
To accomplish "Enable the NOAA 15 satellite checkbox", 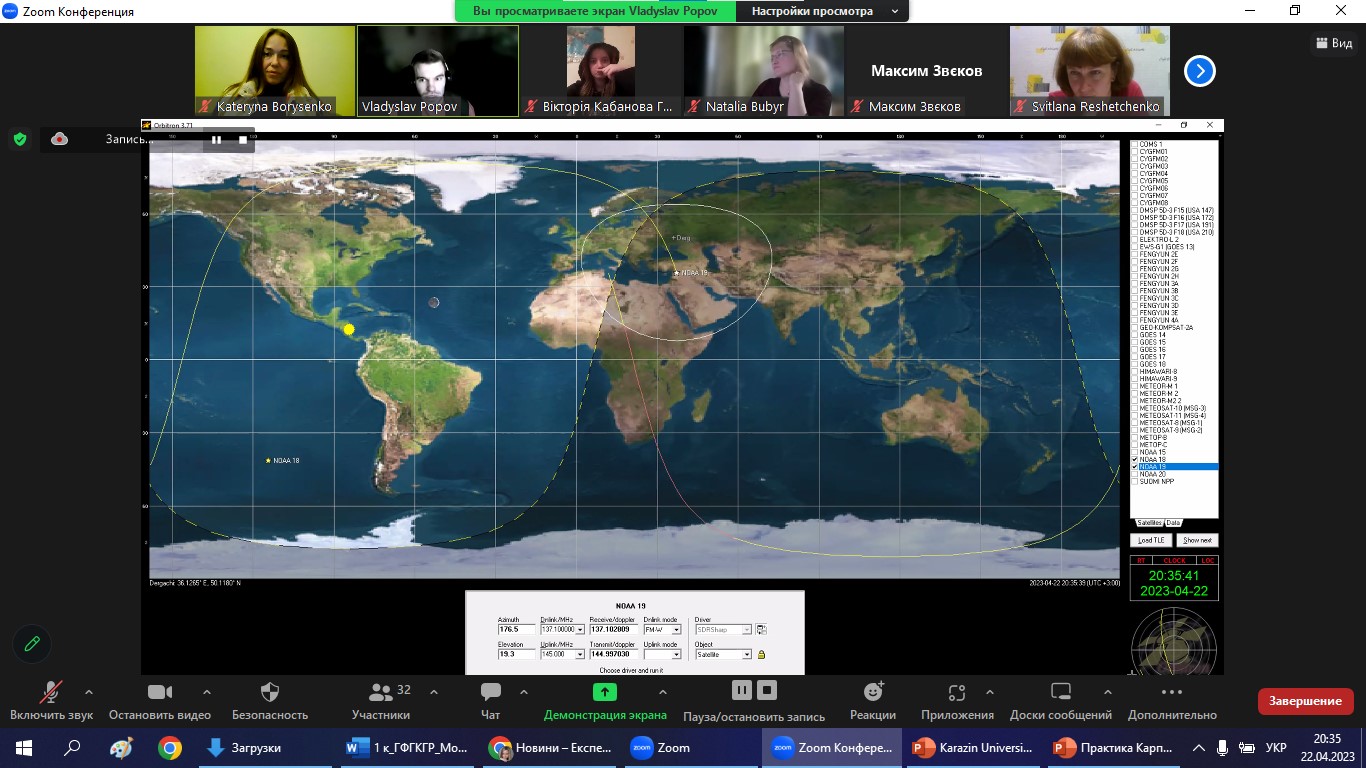I will point(1135,452).
